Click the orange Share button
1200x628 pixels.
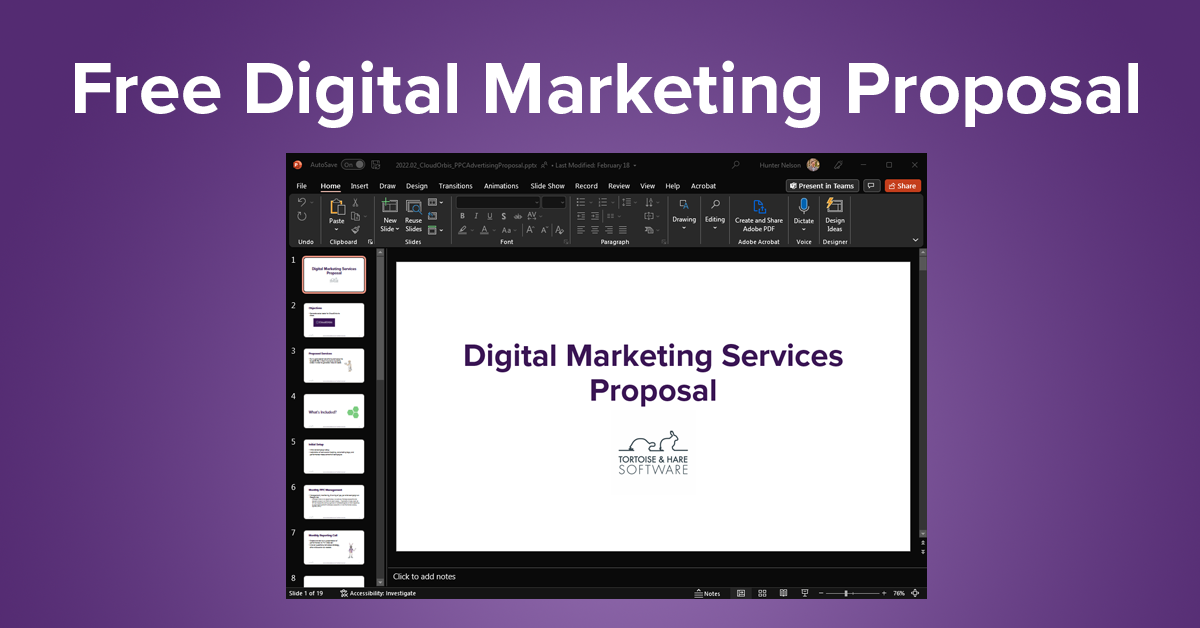point(901,185)
